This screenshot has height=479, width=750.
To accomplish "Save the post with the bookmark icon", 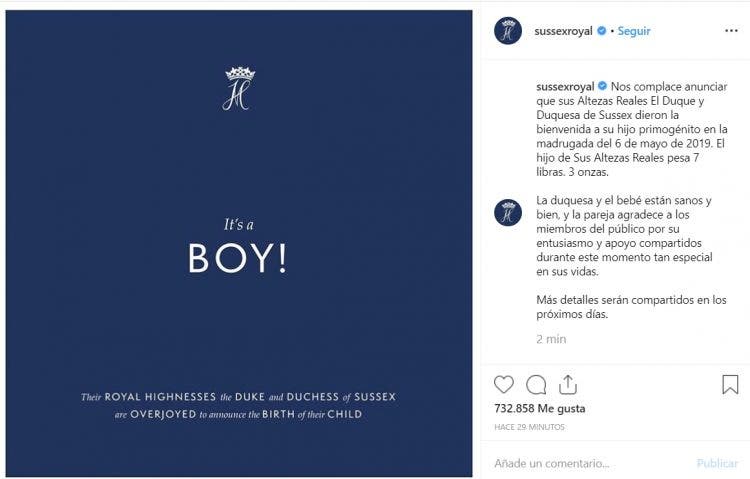I will pos(730,385).
